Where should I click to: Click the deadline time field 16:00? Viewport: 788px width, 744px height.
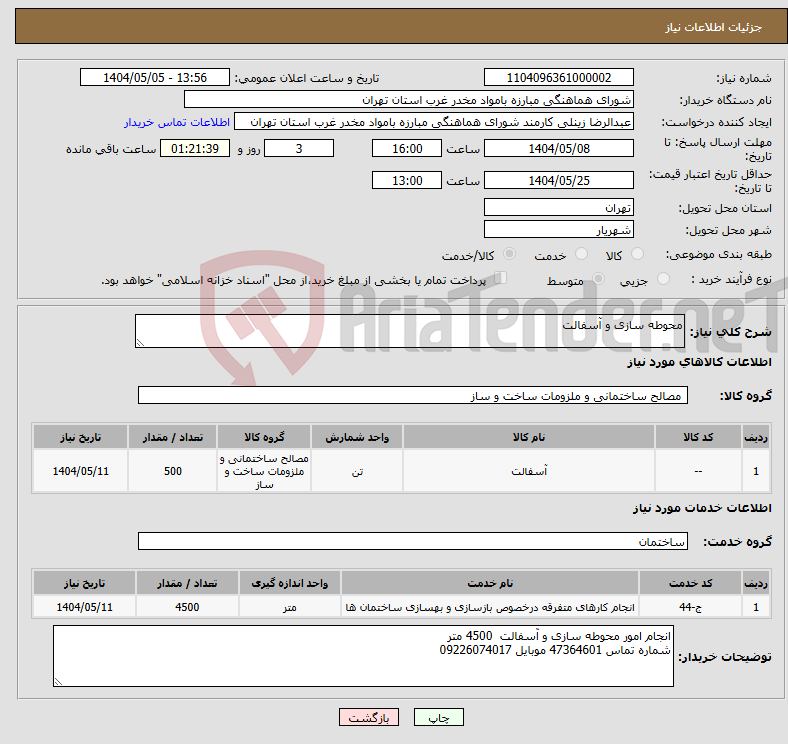(407, 148)
